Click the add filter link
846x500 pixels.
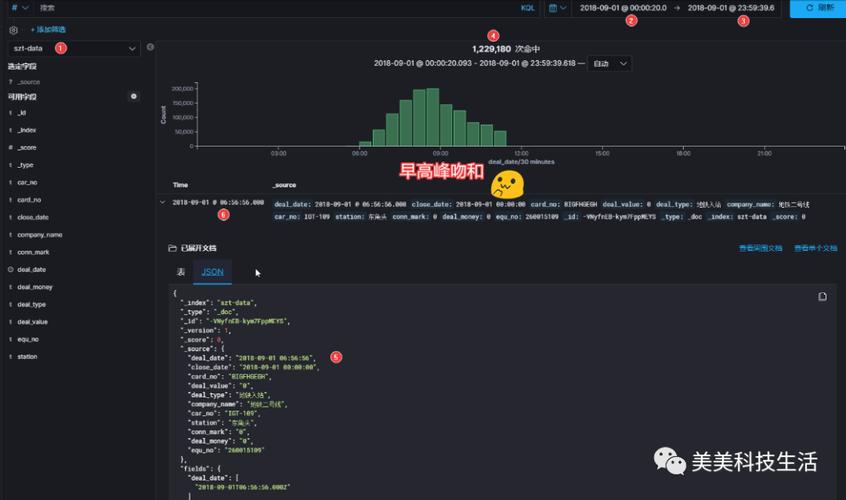point(49,30)
